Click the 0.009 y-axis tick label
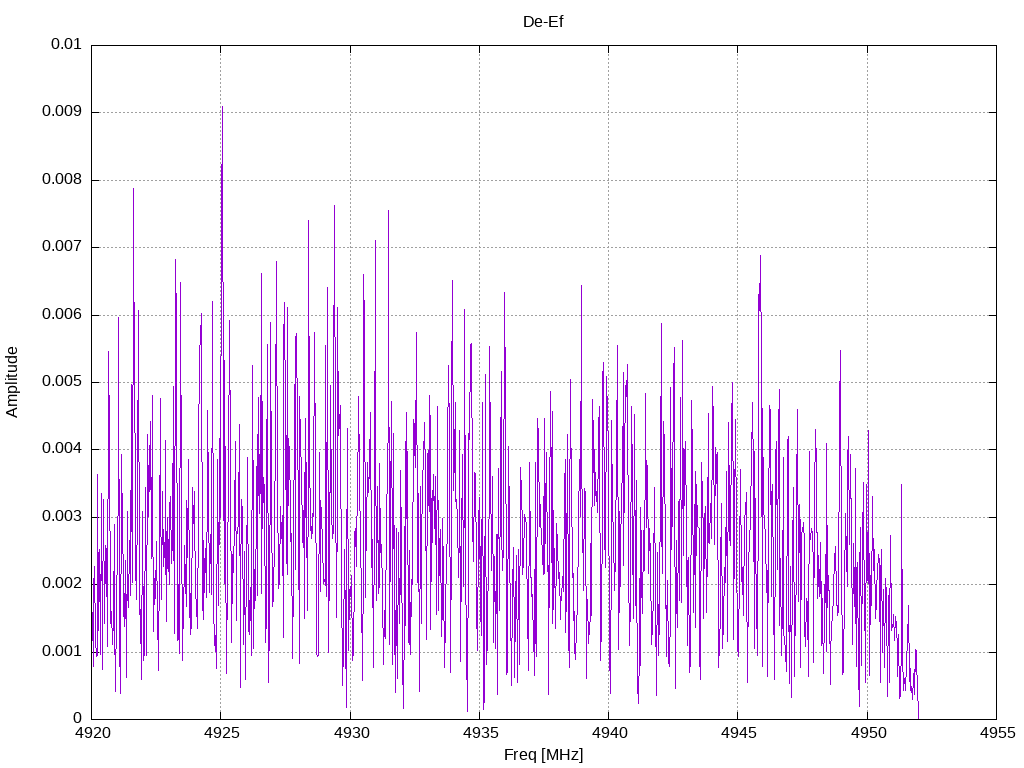 62,112
